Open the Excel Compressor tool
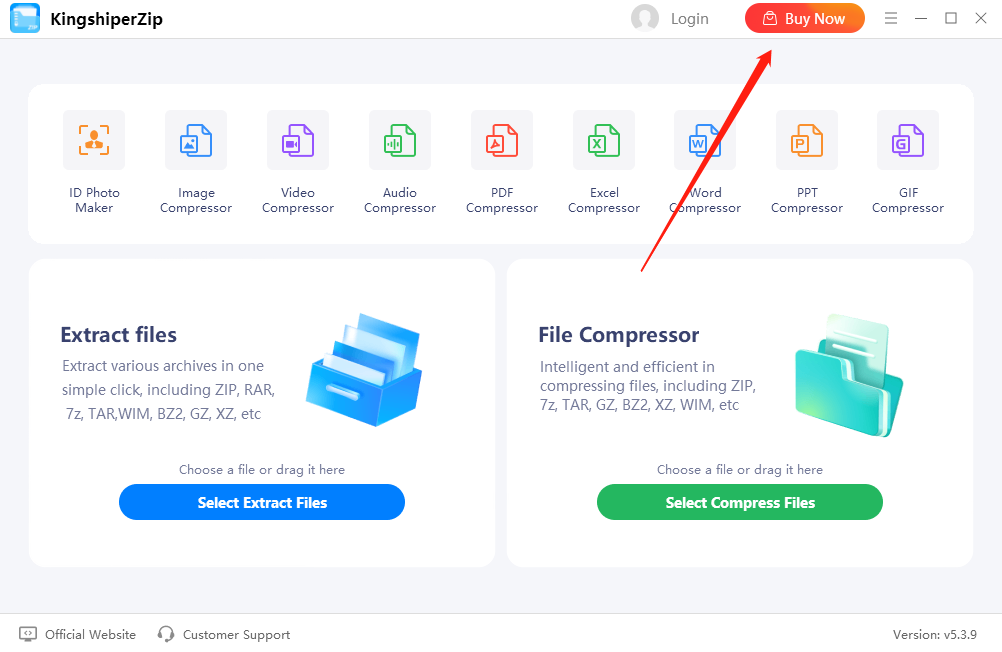Image resolution: width=1002 pixels, height=652 pixels. [604, 140]
